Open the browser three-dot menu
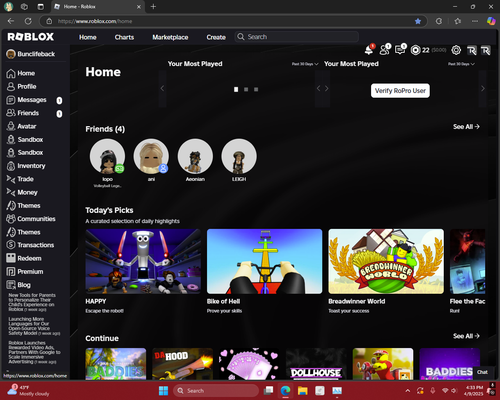 475,21
